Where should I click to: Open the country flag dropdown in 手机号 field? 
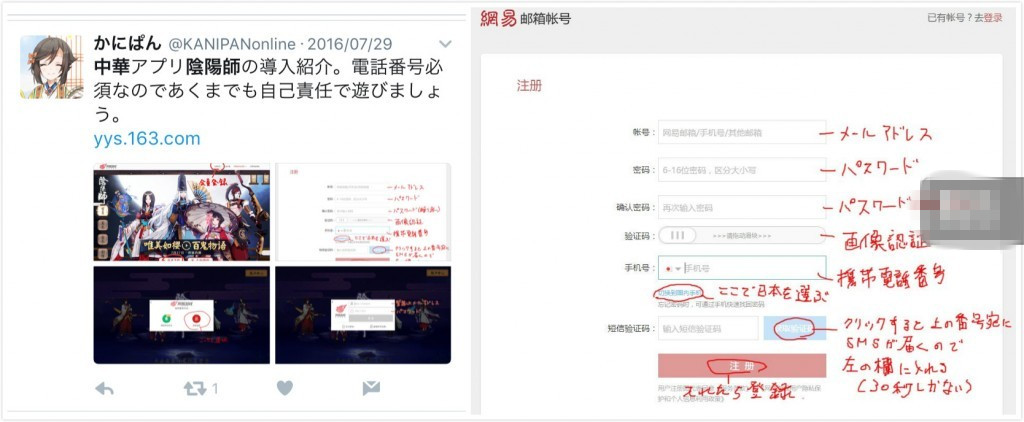coord(673,268)
